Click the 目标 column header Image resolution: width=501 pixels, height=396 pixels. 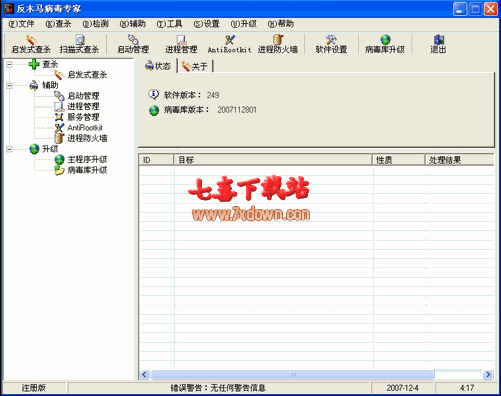coord(273,160)
